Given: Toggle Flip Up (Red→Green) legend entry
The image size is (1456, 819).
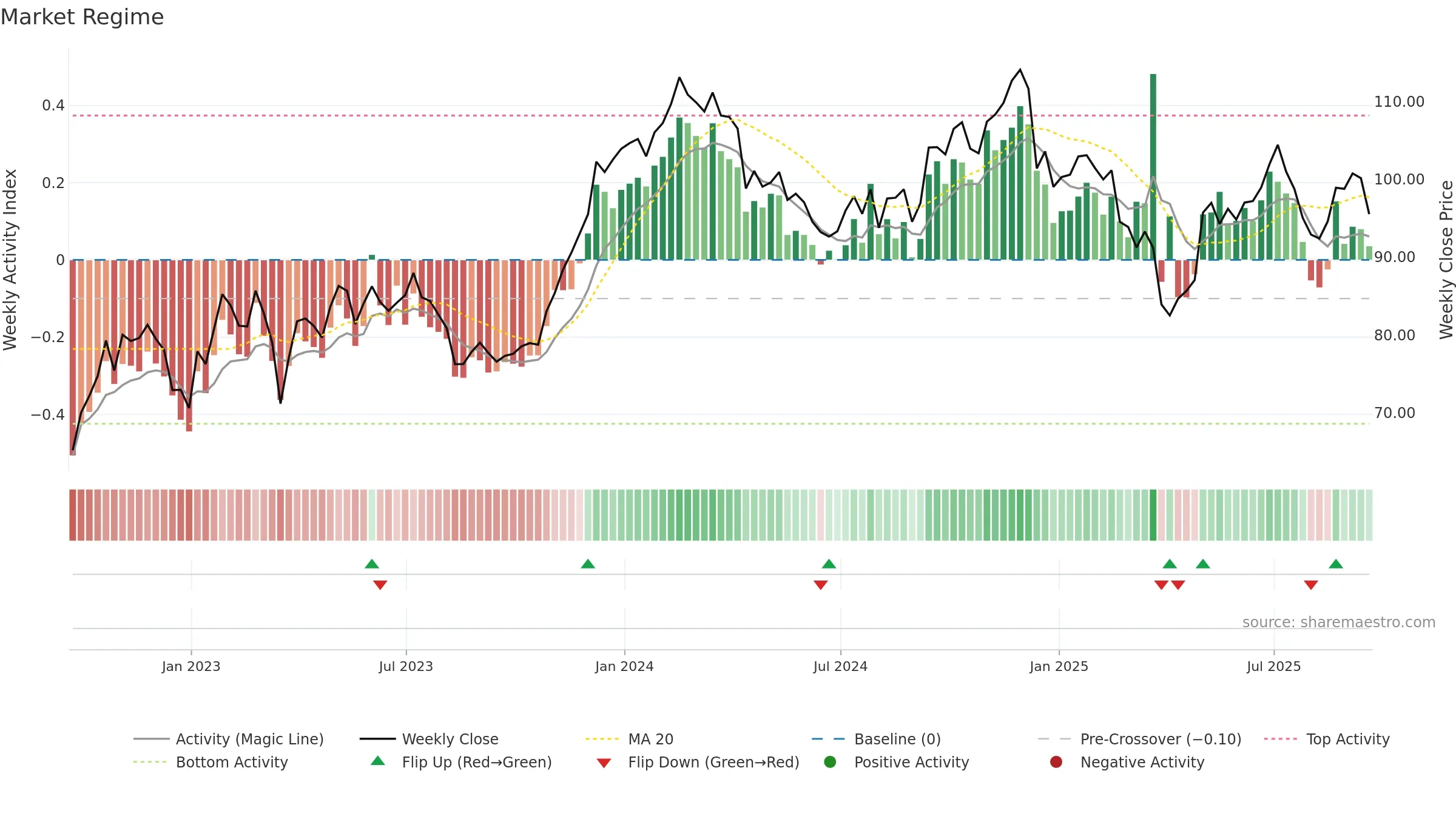Looking at the screenshot, I should pyautogui.click(x=461, y=762).
